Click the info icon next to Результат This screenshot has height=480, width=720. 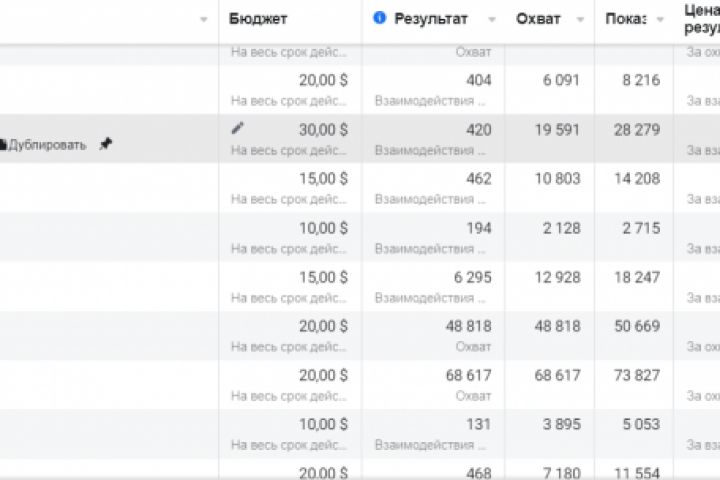point(380,19)
